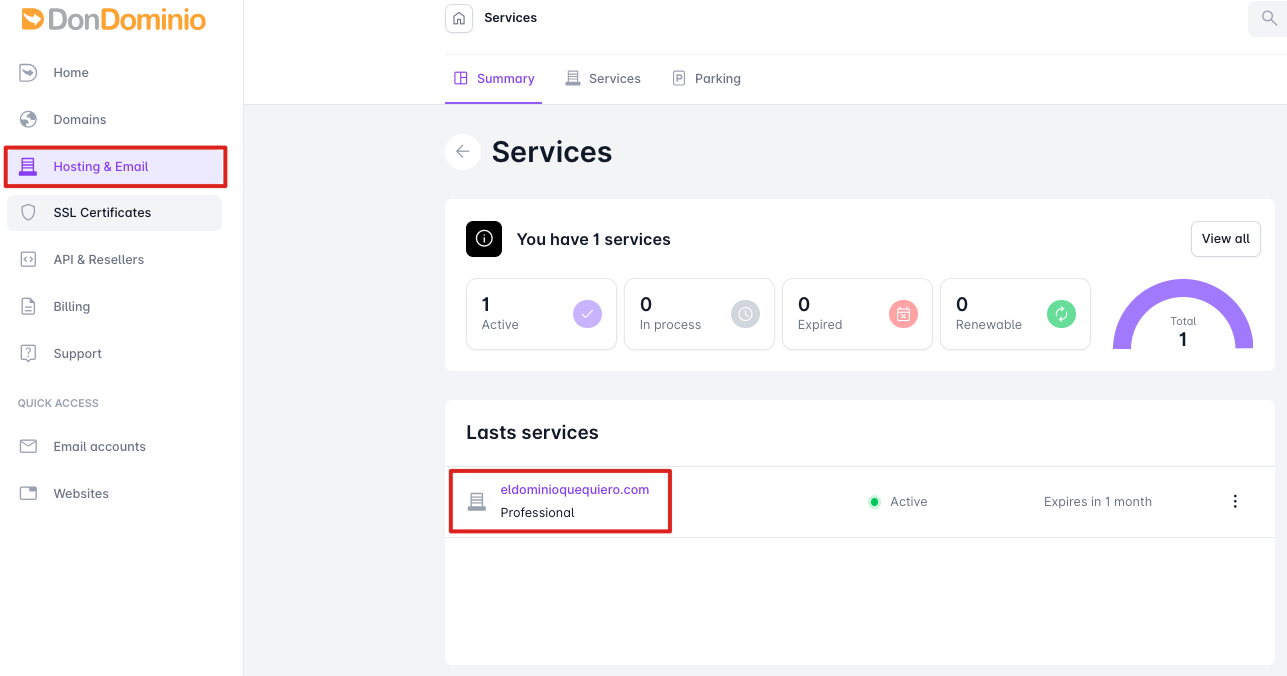Click the home icon in the breadcrumb
1287x676 pixels.
click(x=459, y=18)
